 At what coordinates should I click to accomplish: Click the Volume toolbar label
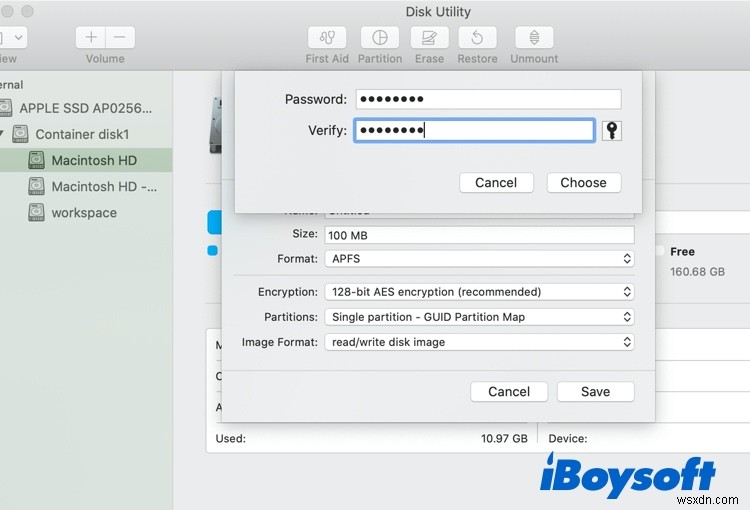tap(105, 59)
